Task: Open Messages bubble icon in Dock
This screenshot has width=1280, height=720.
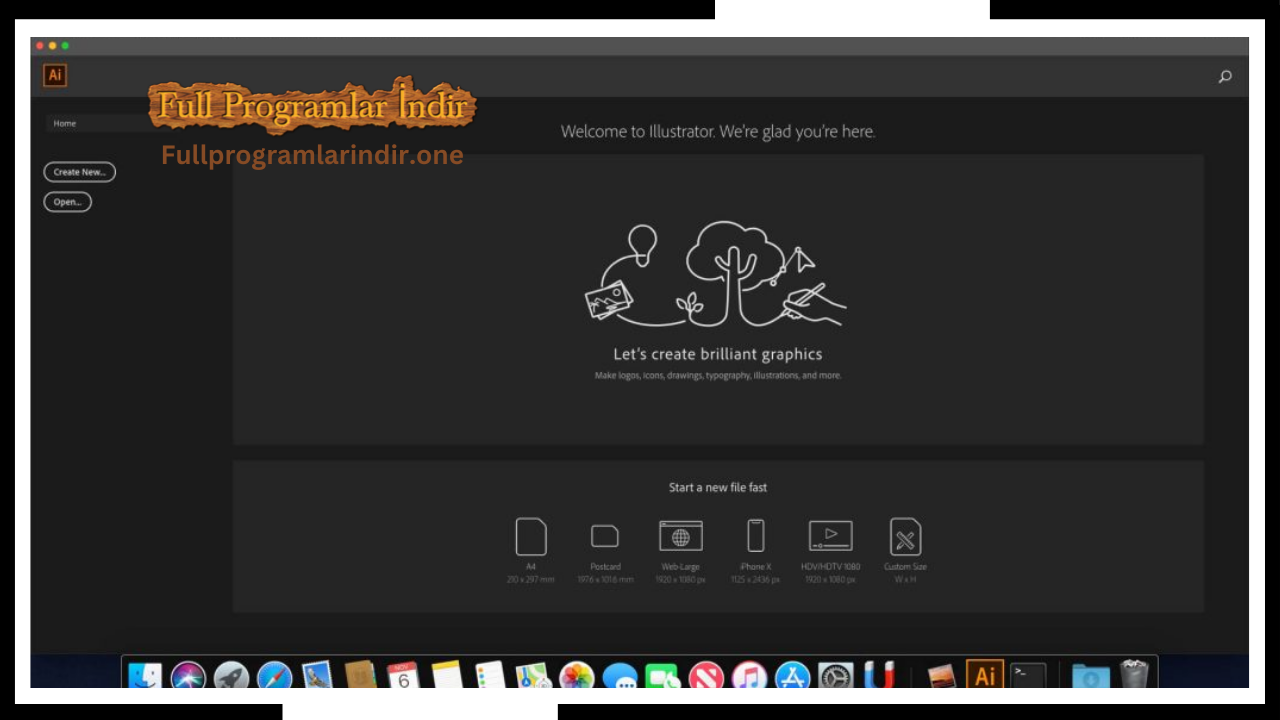Action: 620,675
